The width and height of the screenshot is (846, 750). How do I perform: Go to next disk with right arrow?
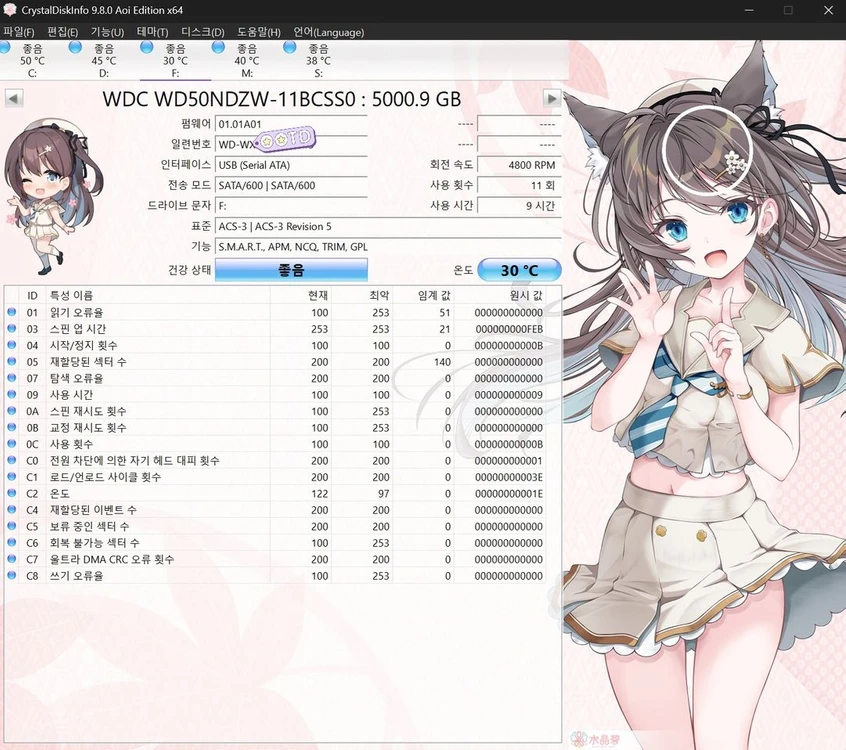[551, 99]
